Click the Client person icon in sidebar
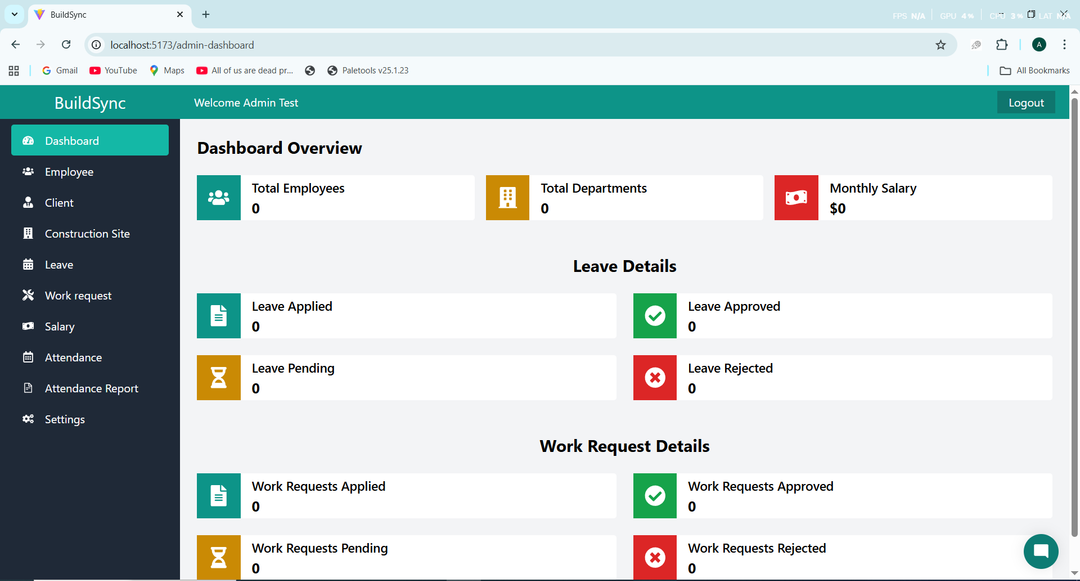This screenshot has width=1080, height=581. click(x=28, y=202)
